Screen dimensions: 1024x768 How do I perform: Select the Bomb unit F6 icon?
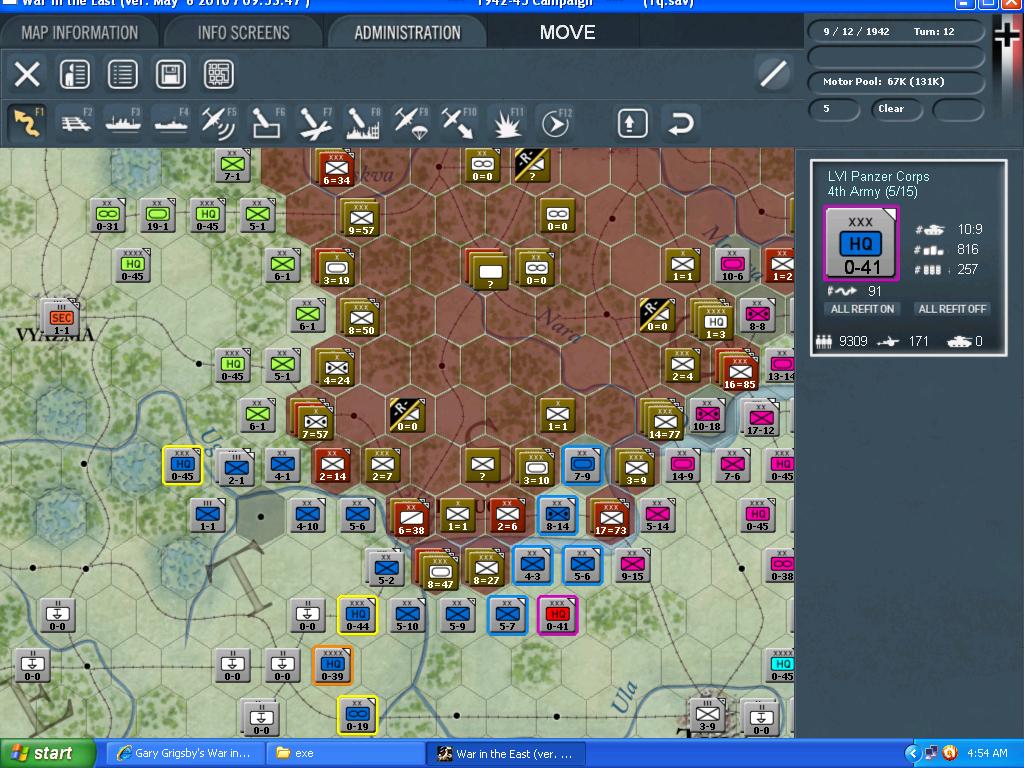pyautogui.click(x=266, y=123)
